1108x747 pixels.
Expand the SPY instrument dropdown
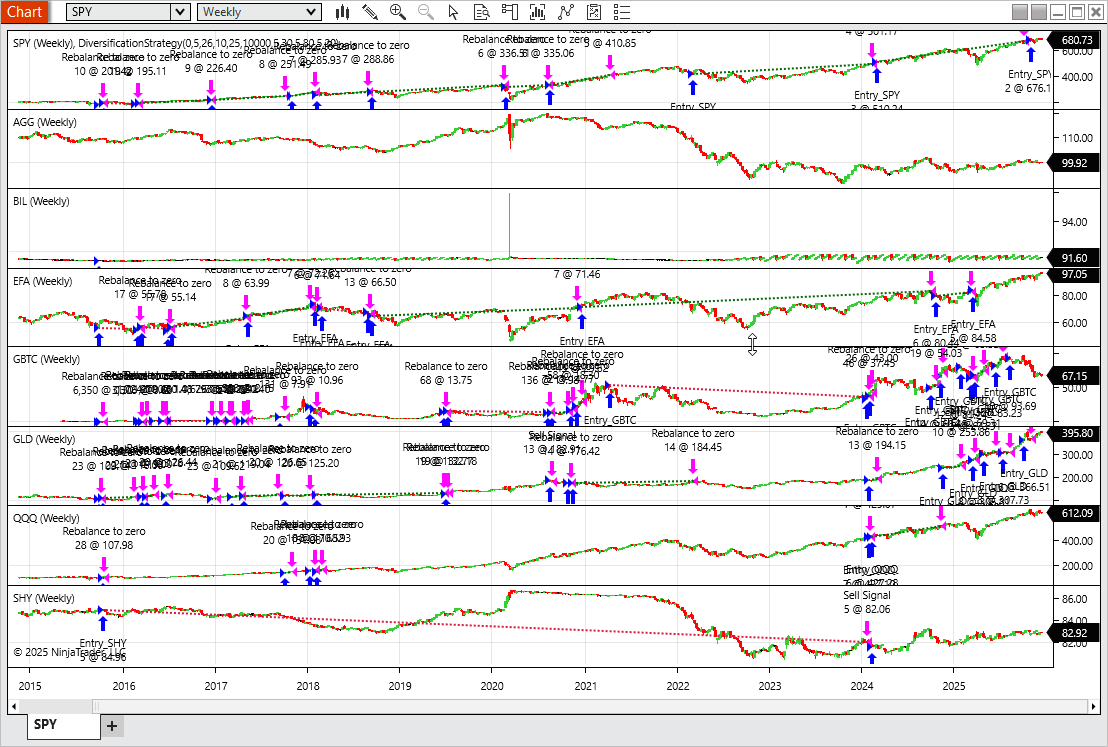[180, 12]
